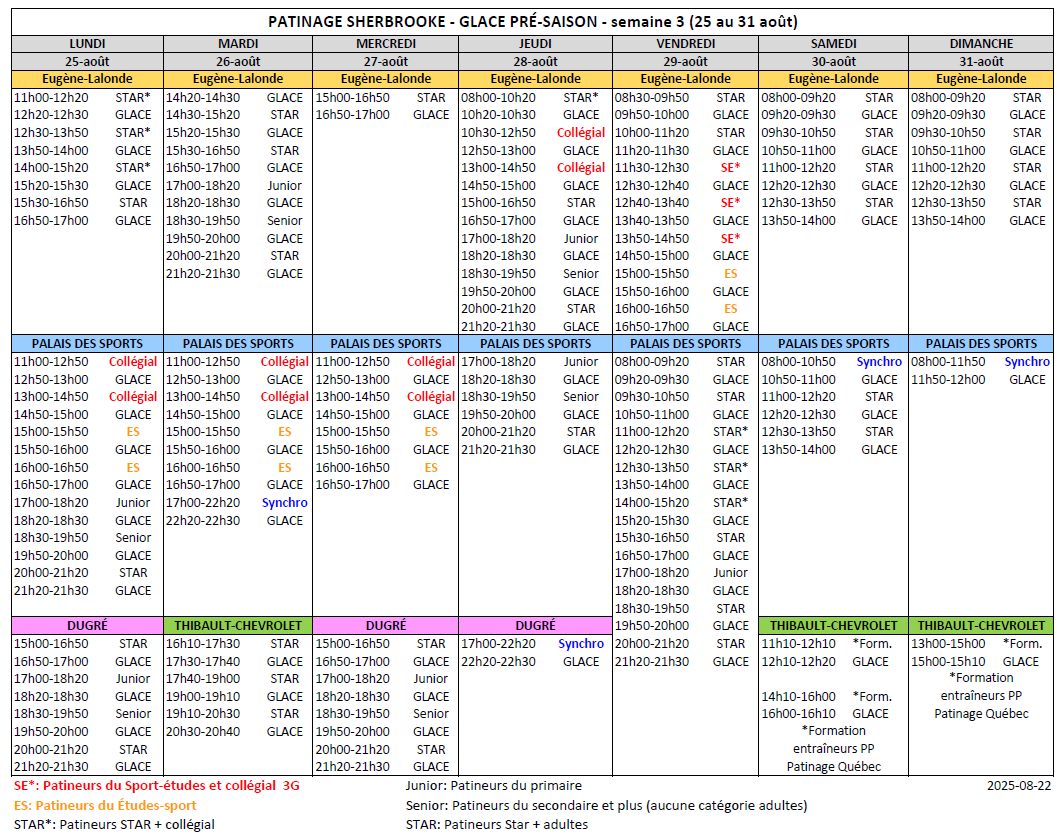1057x837 pixels.
Task: Click the '13h00-15h00' time slot on Sunday
Action: (948, 644)
